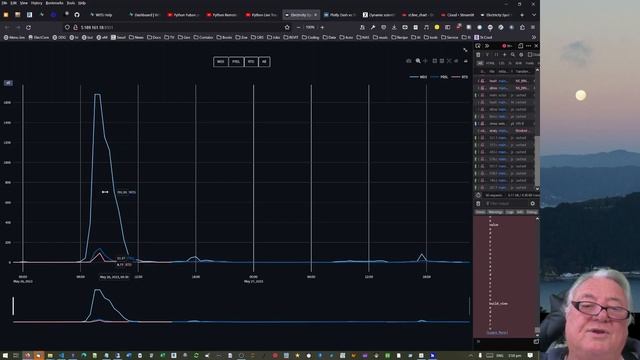Toggle the Info console filter
The image size is (640, 360).
(x=520, y=212)
